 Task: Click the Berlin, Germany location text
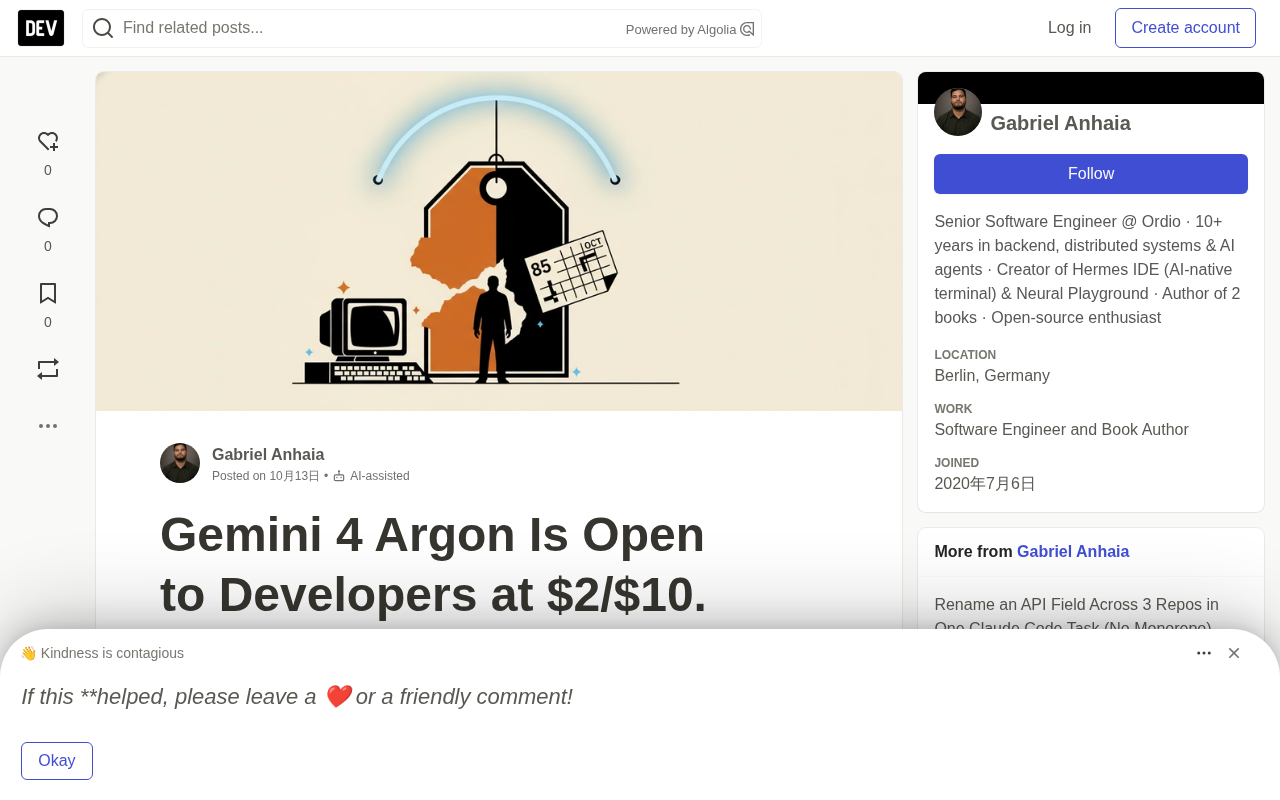click(992, 376)
